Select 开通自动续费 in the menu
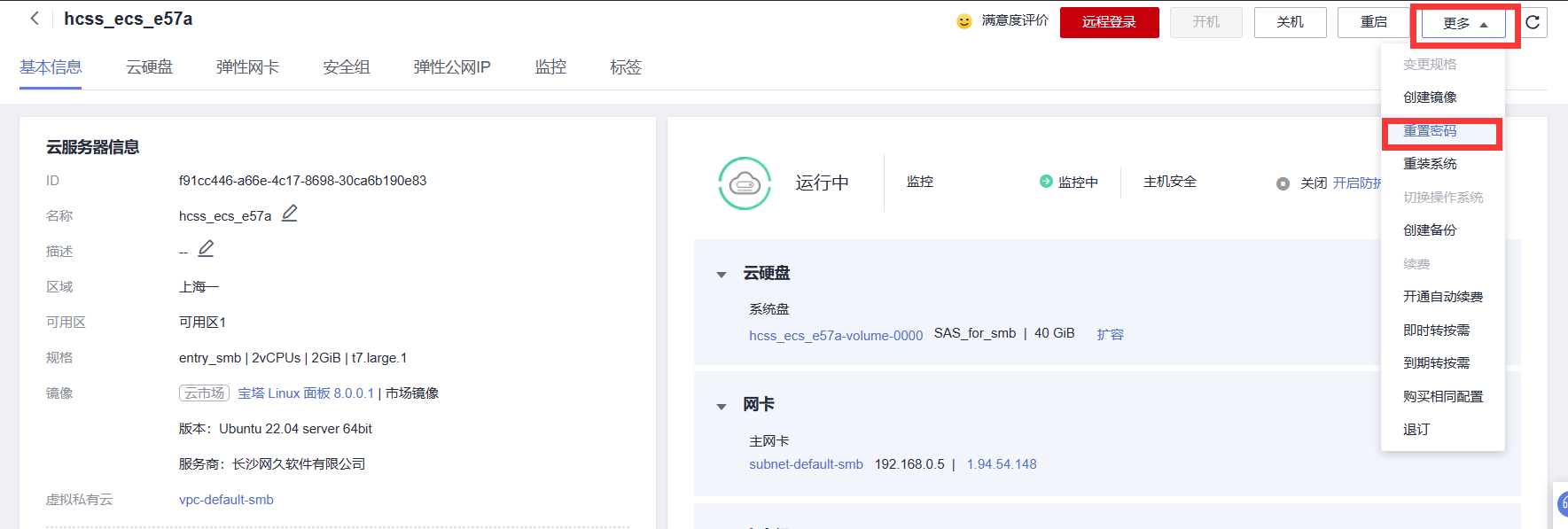1568x529 pixels. [x=1443, y=297]
